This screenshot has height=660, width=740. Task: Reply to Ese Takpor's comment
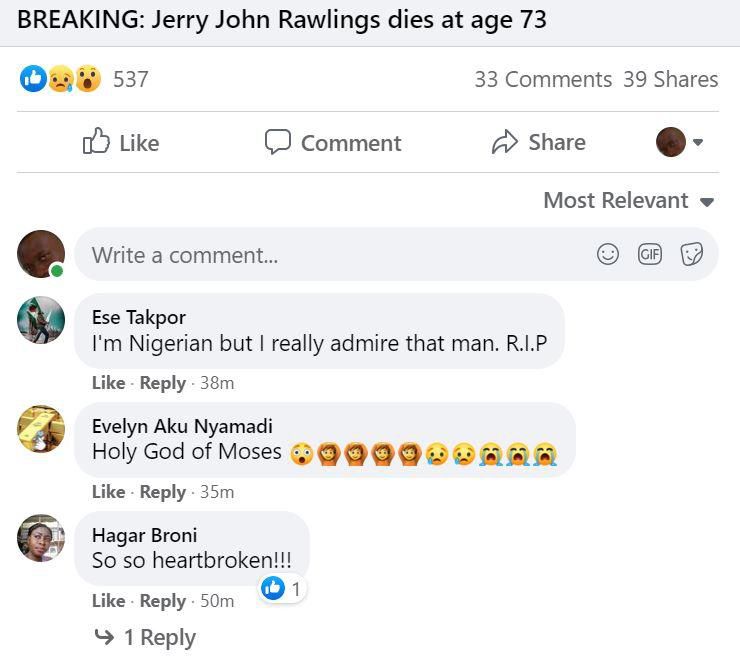point(162,382)
